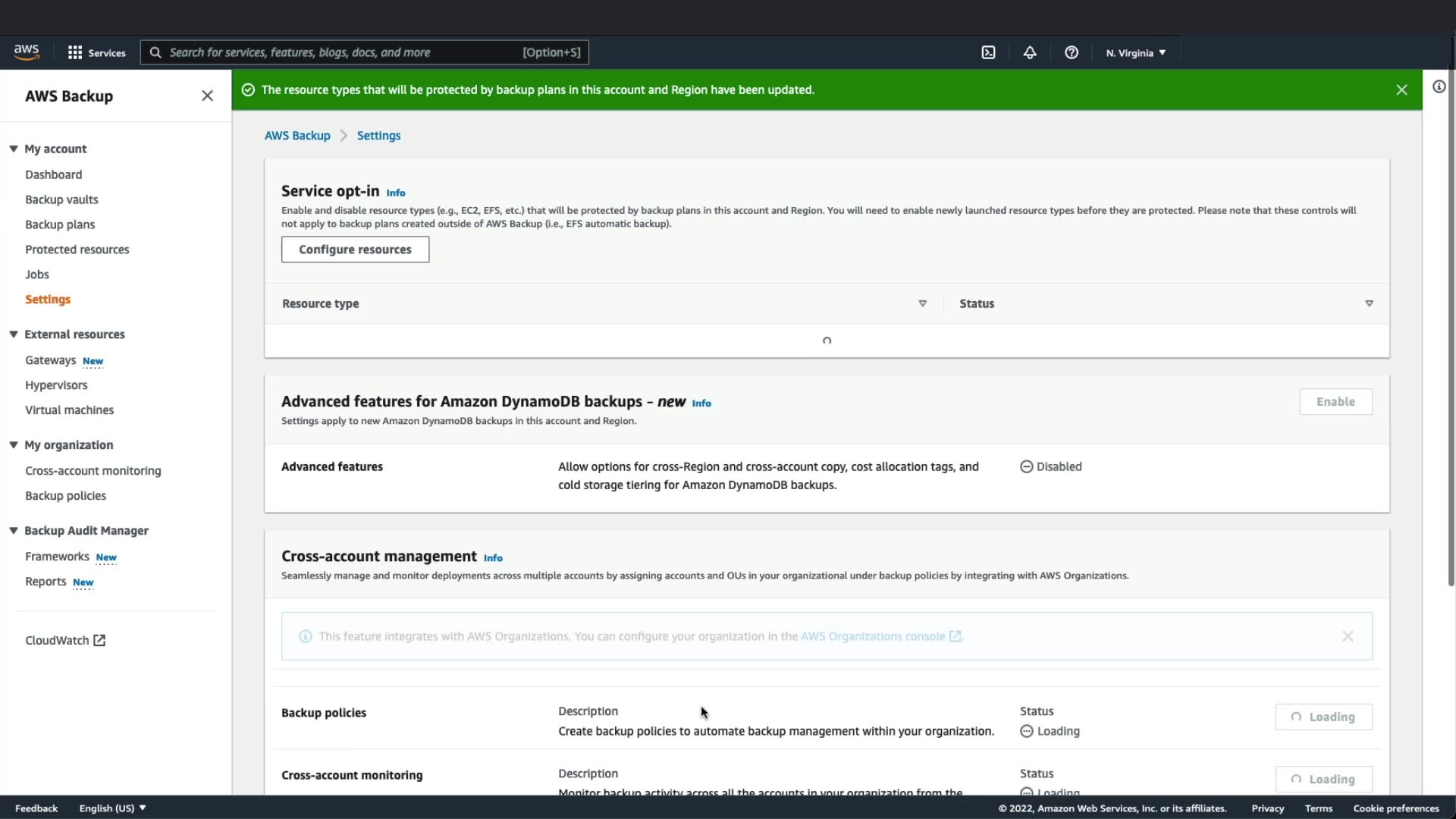Sort by the Resource type column arrow

click(x=922, y=303)
